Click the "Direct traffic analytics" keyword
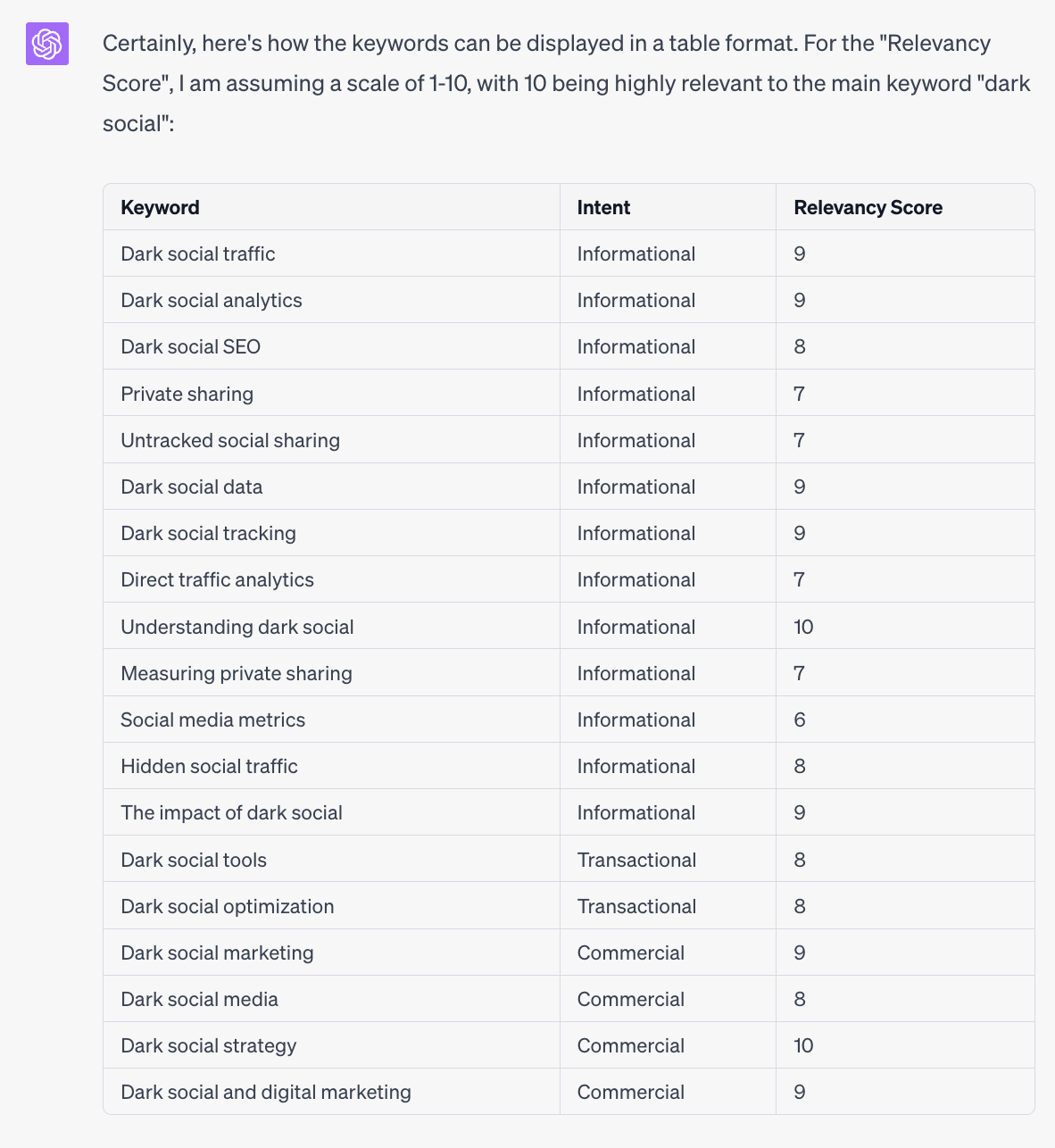 218,579
